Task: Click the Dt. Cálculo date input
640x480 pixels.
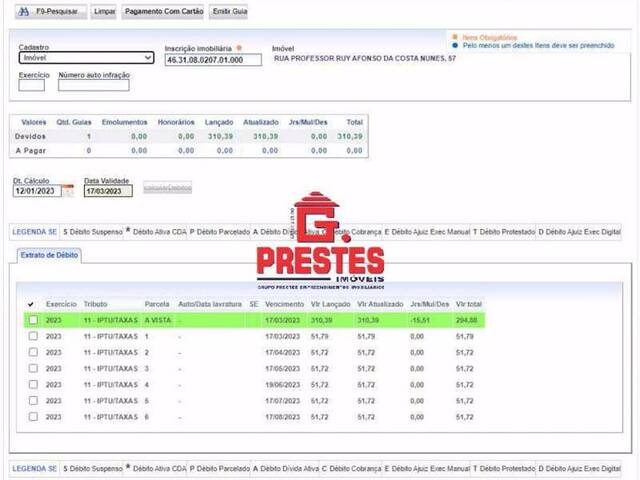Action: click(36, 190)
